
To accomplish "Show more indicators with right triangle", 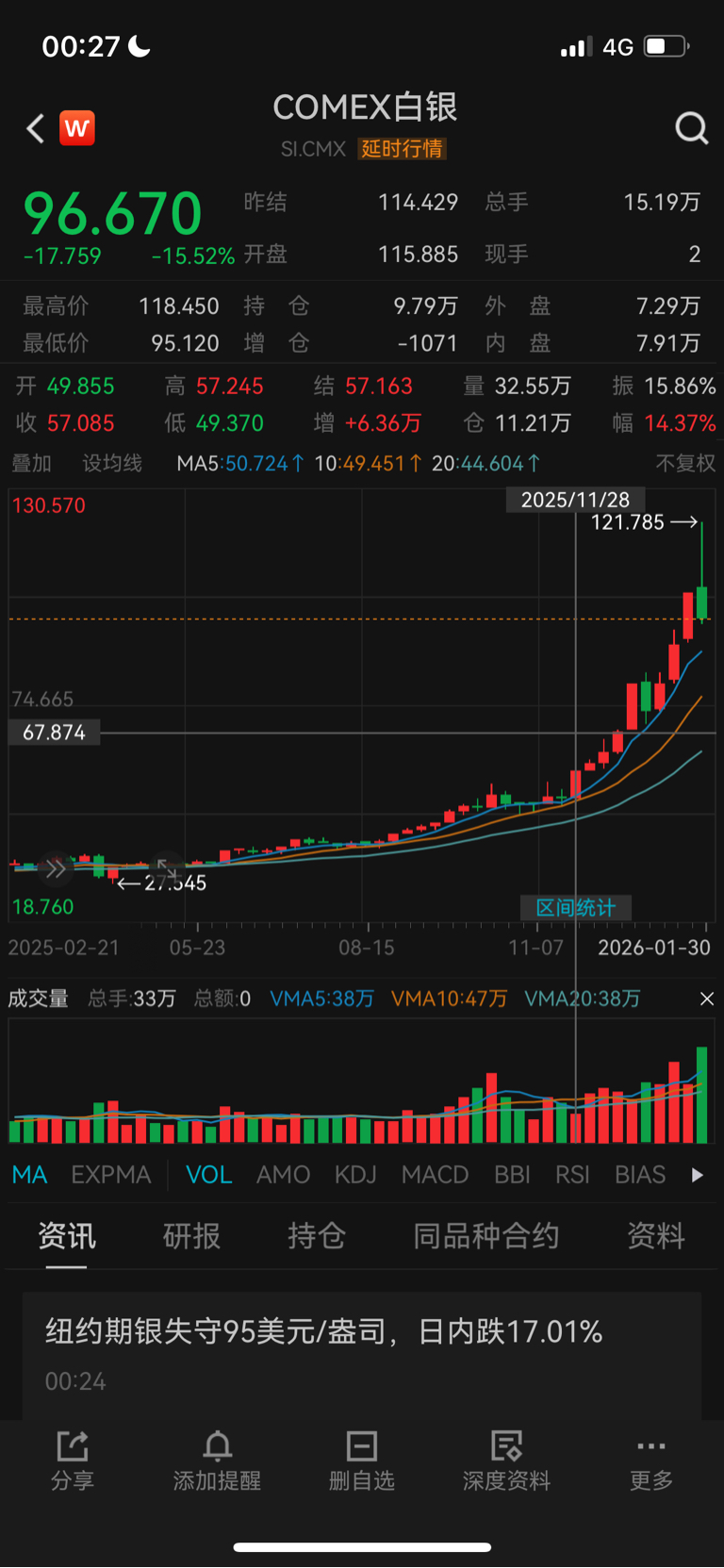I will (697, 1175).
